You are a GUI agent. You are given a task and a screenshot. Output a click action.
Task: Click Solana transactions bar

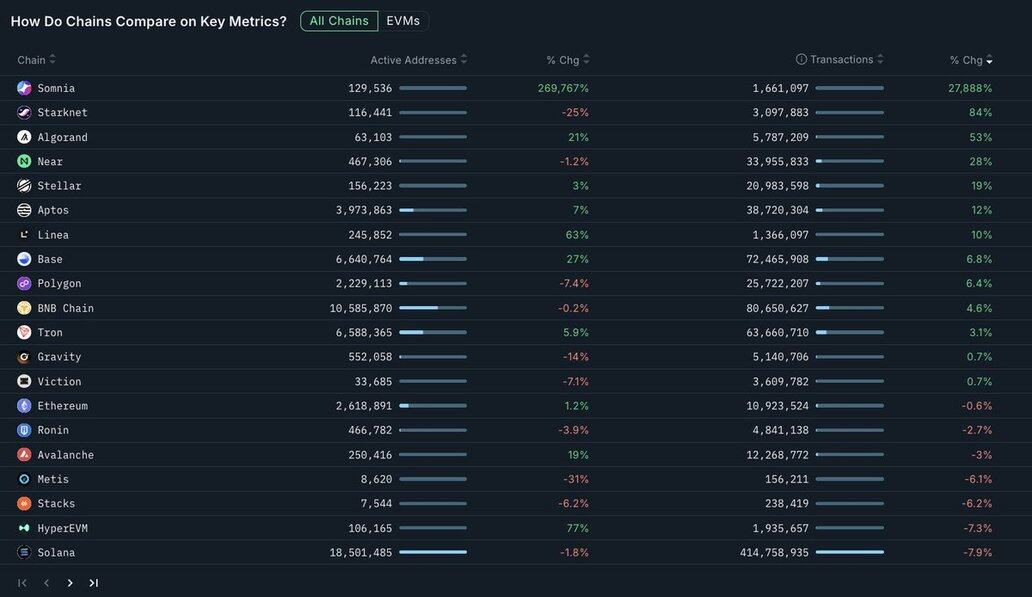(x=849, y=552)
